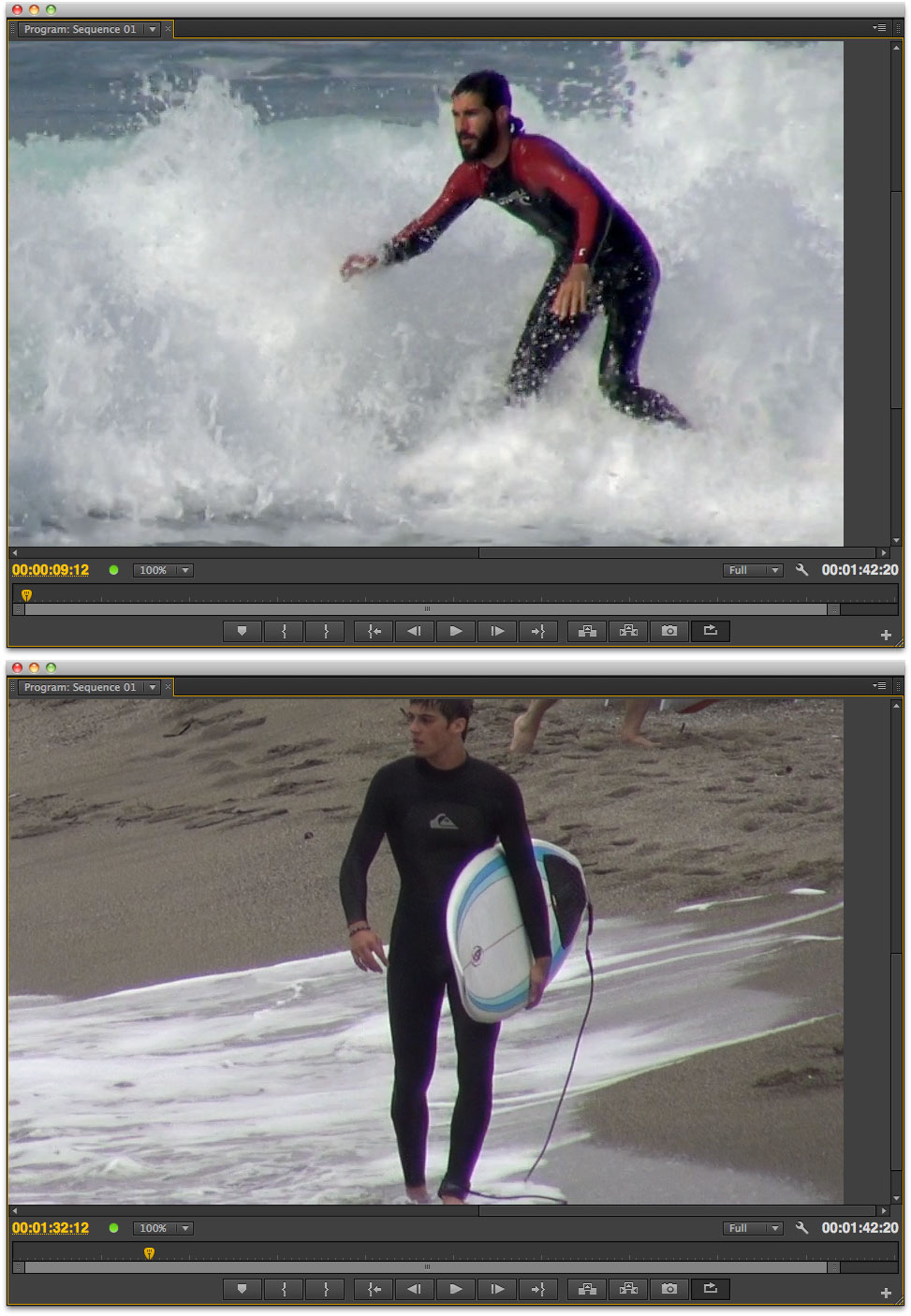The height and width of the screenshot is (1316, 911).
Task: Open the Button Editor plus in the top monitor
Action: pyautogui.click(x=886, y=636)
